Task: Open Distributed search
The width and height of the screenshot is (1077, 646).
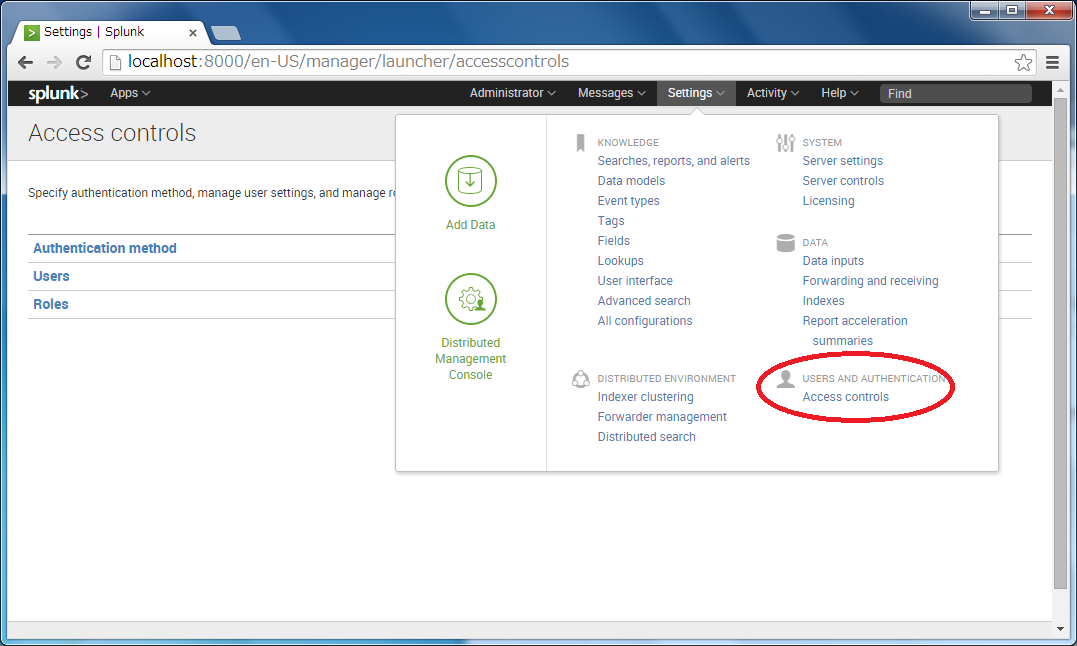Action: pyautogui.click(x=646, y=437)
